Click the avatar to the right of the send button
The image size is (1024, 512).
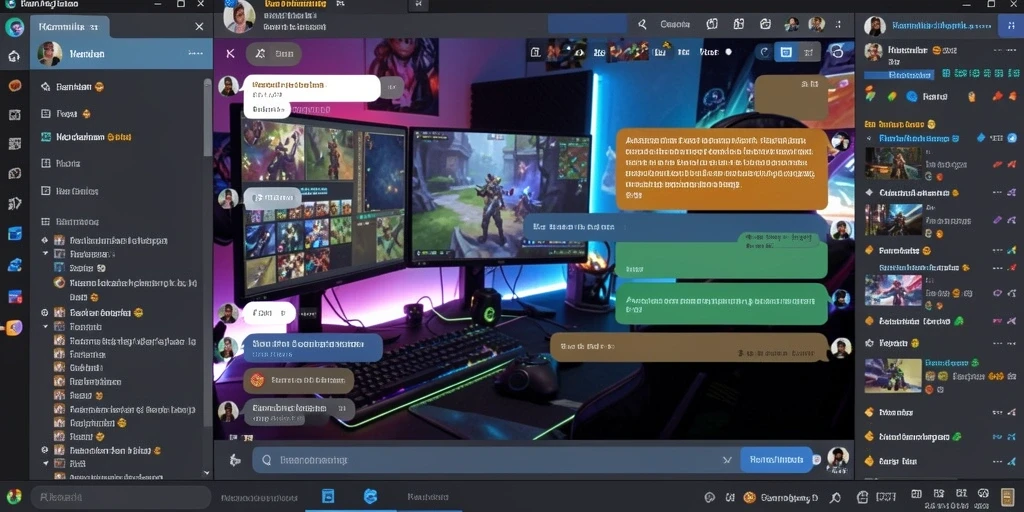pos(838,458)
